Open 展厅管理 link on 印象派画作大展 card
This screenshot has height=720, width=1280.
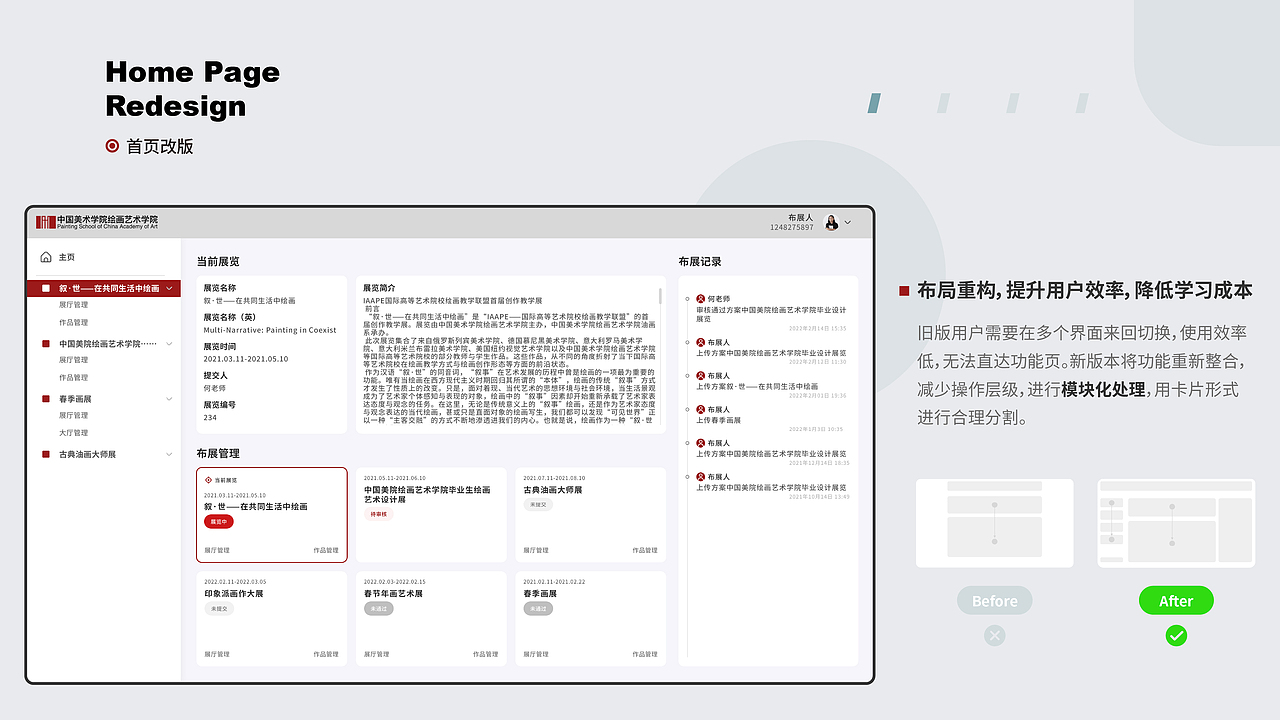[217, 654]
